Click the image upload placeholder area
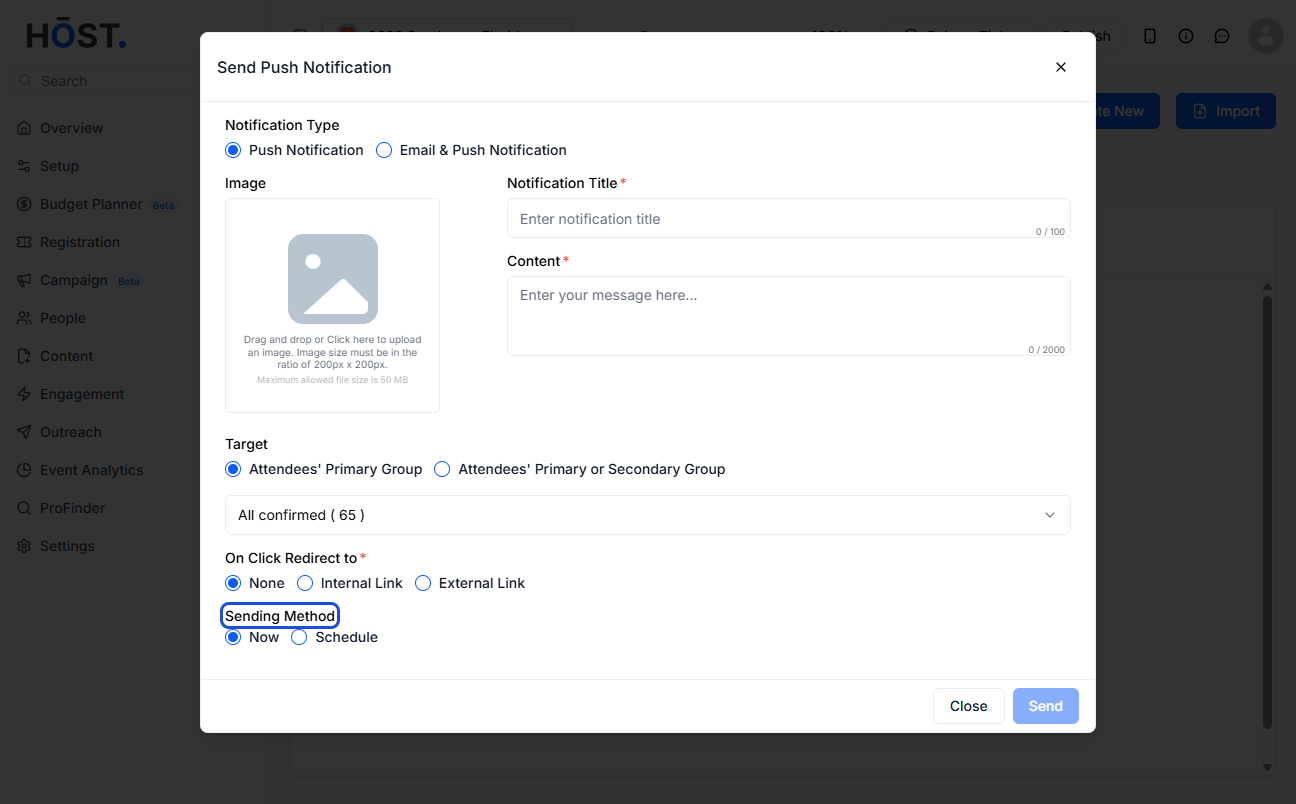Screen dimensions: 1296x804 pos(332,305)
